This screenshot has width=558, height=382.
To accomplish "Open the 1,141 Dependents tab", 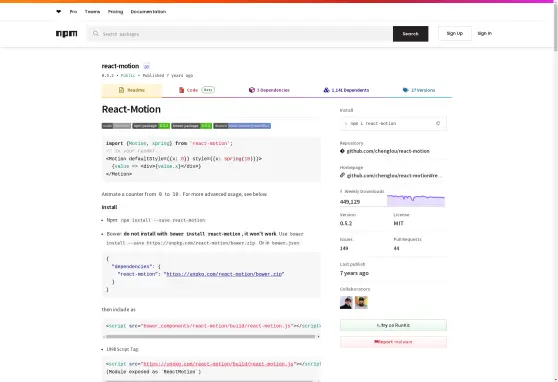I will click(346, 90).
